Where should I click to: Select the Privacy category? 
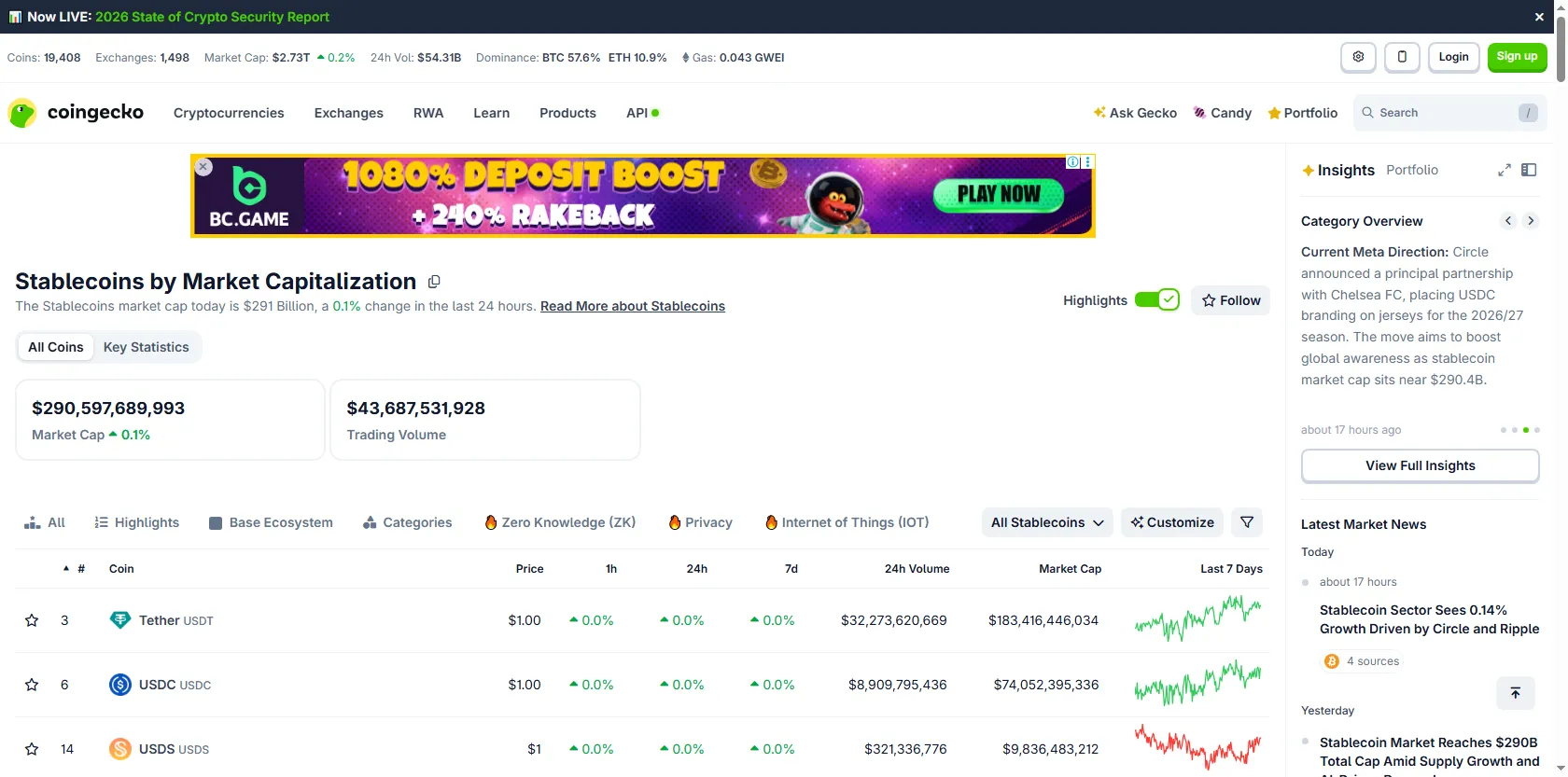click(x=700, y=522)
